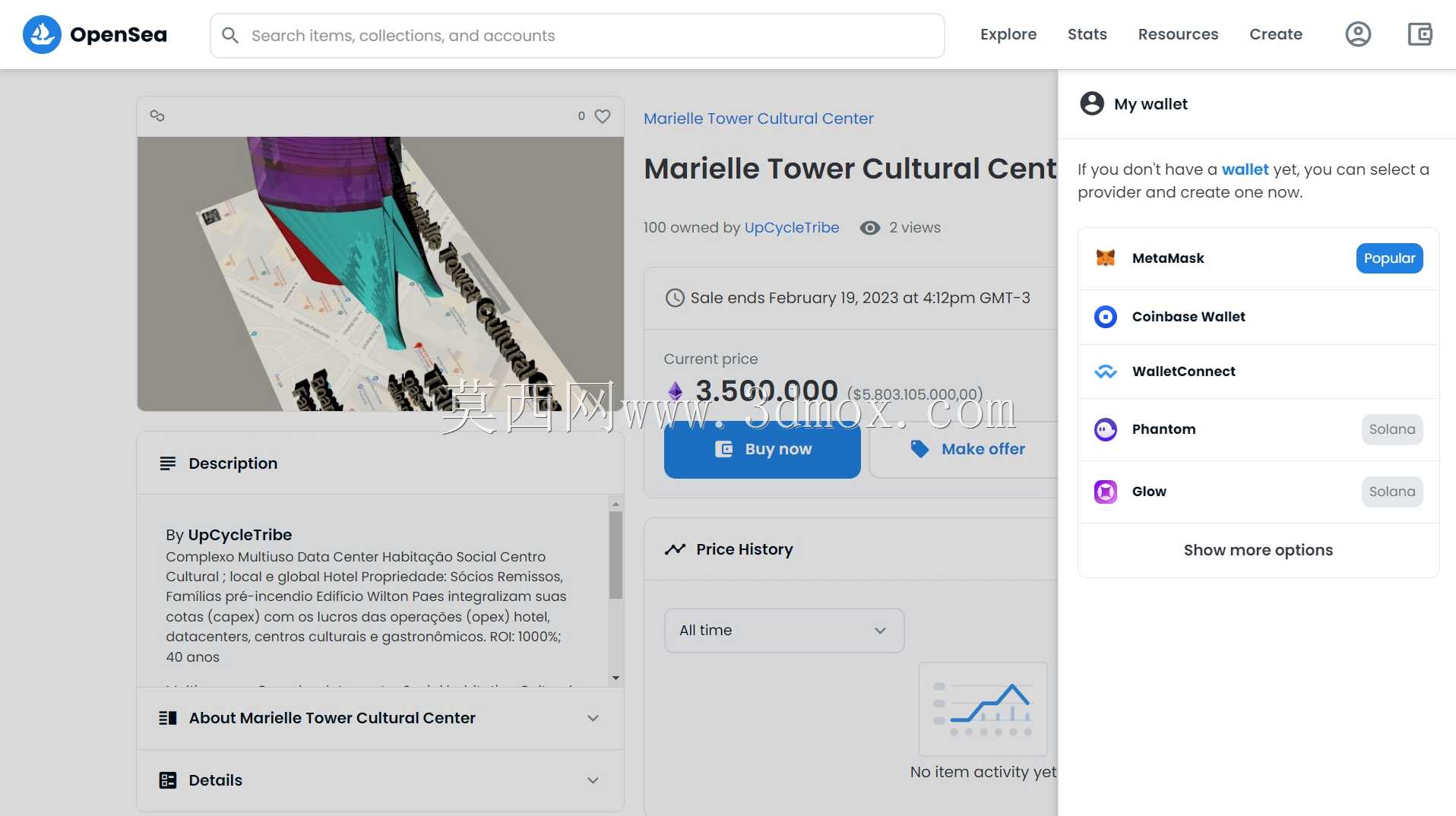
Task: Click description scroll down arrow
Action: tap(616, 678)
